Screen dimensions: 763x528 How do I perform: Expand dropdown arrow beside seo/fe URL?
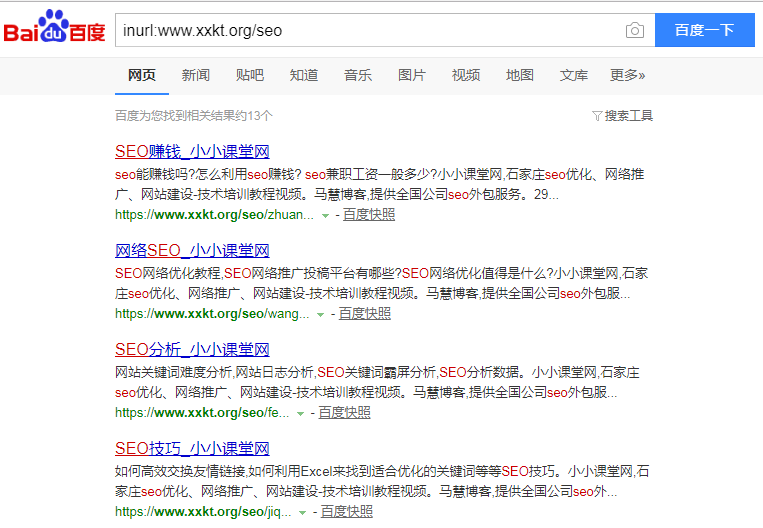pos(300,414)
